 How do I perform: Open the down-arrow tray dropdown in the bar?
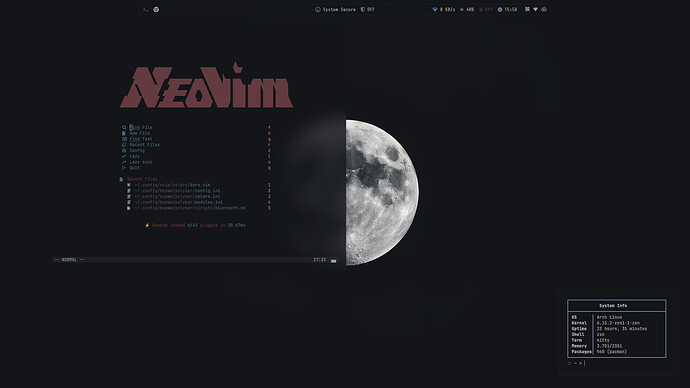[536, 9]
